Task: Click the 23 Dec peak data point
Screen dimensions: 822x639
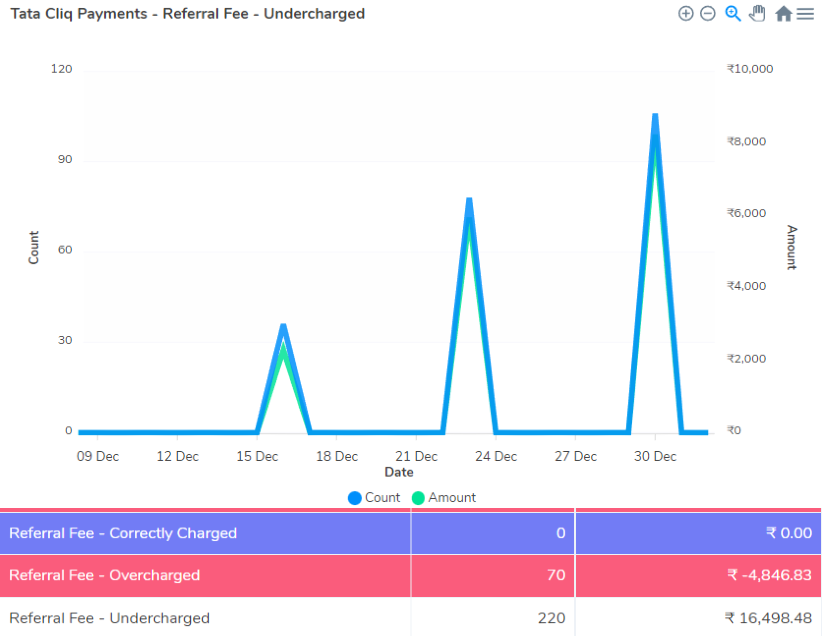Action: click(469, 200)
